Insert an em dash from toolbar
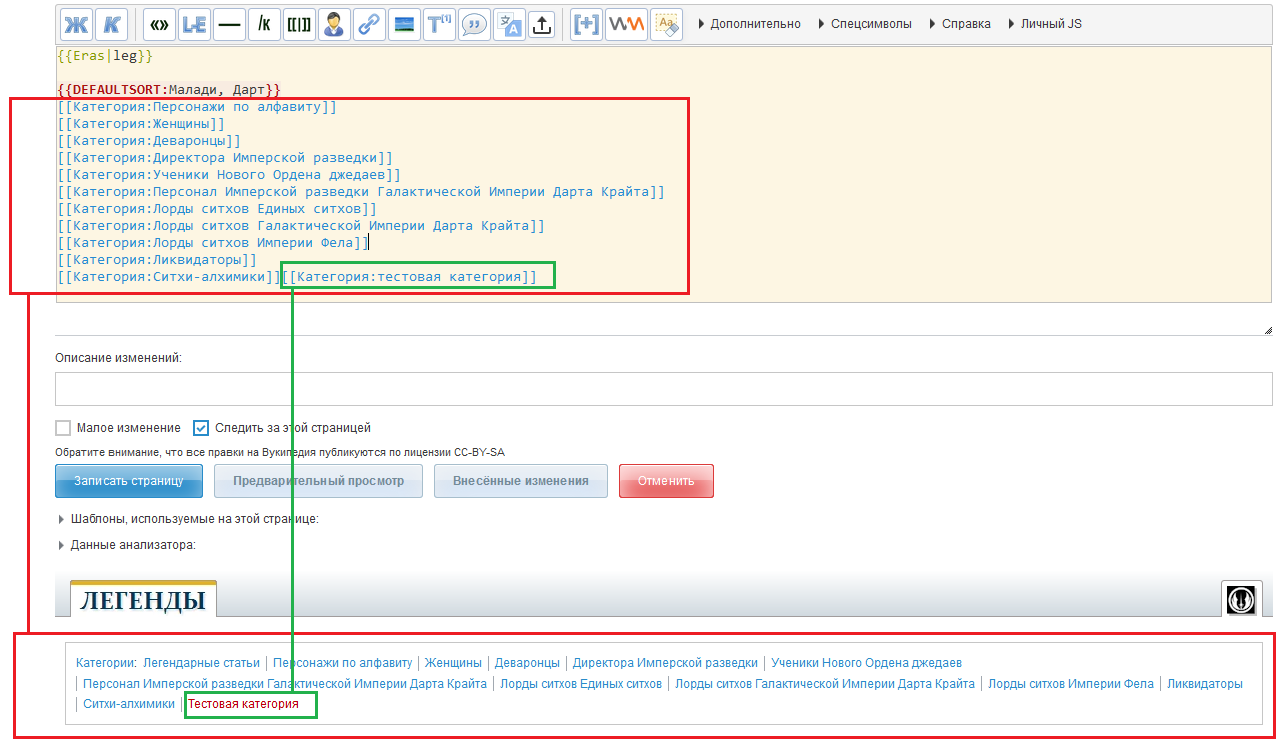 coord(229,25)
